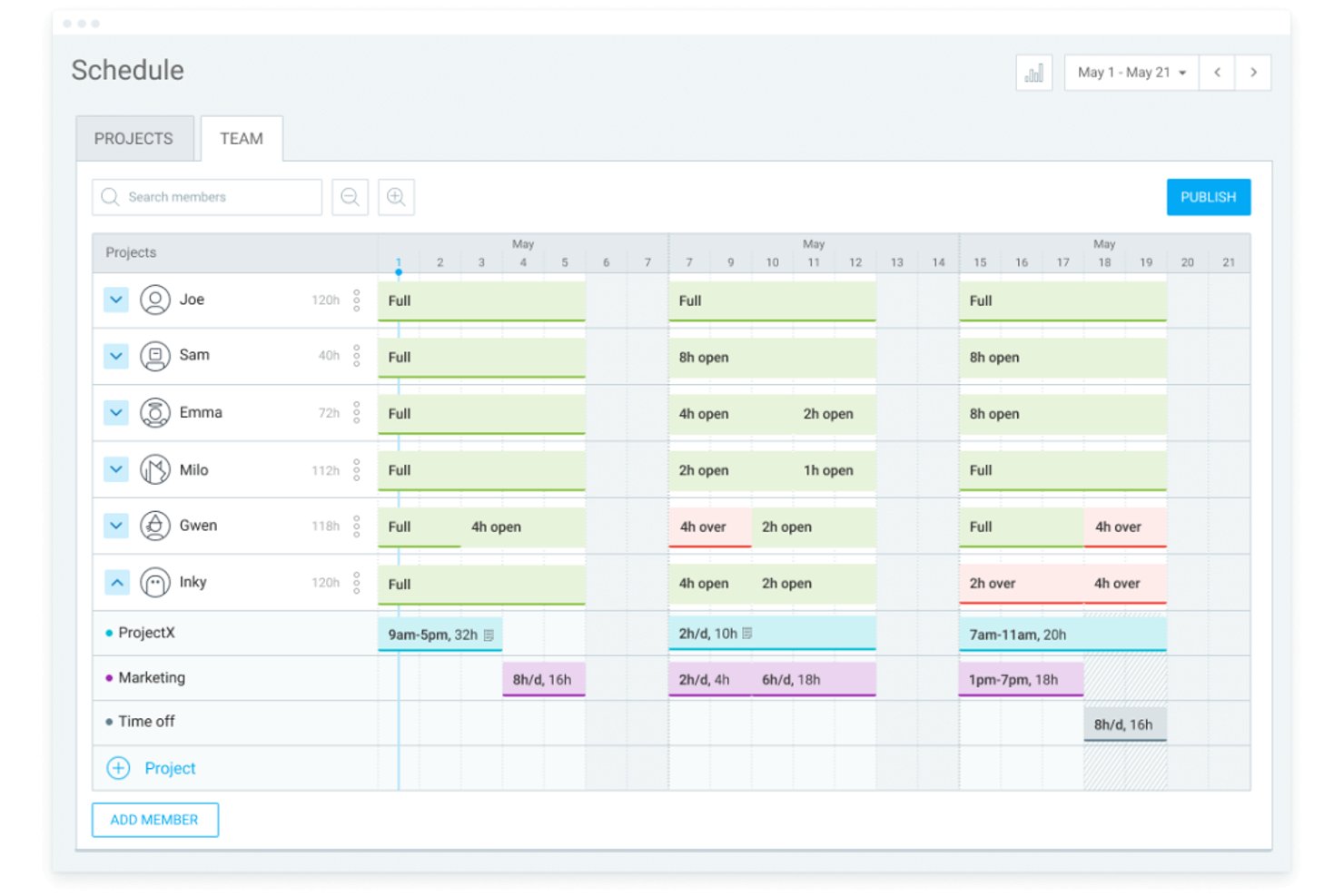Click the zoom out magnifier icon
This screenshot has width=1344, height=896.
(x=350, y=197)
